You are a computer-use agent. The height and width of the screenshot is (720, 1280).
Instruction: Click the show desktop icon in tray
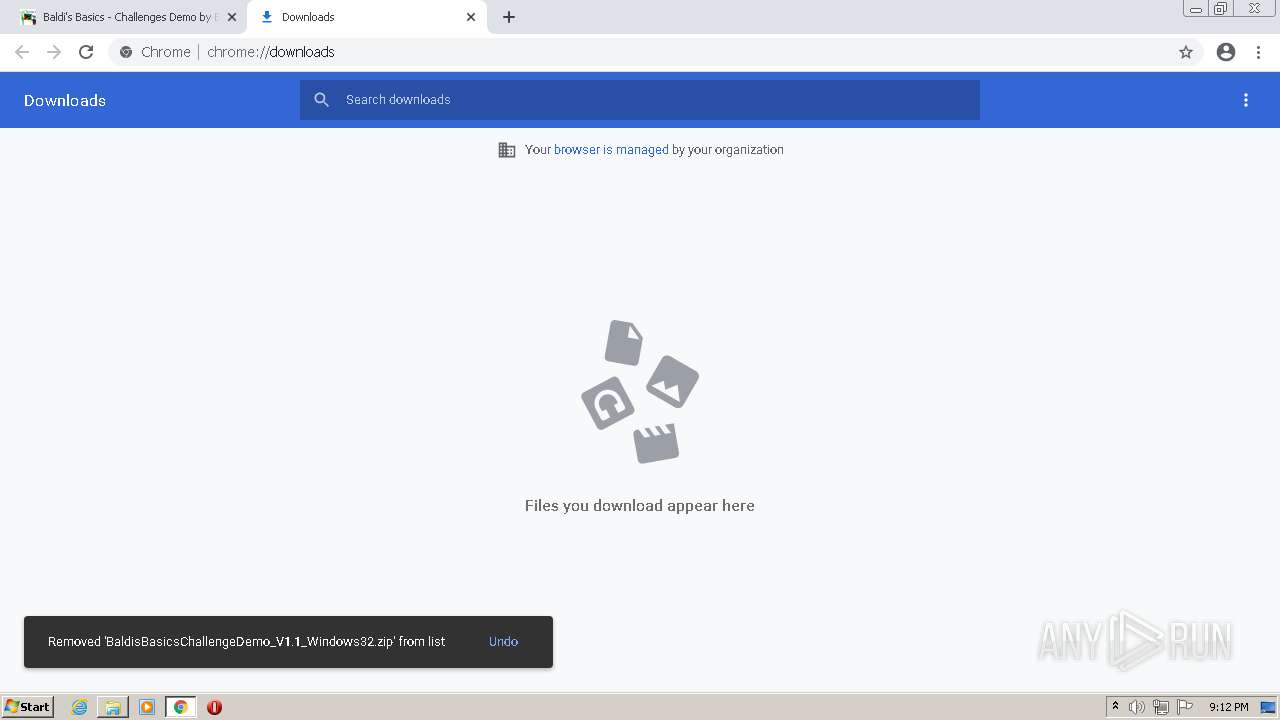(x=1268, y=707)
